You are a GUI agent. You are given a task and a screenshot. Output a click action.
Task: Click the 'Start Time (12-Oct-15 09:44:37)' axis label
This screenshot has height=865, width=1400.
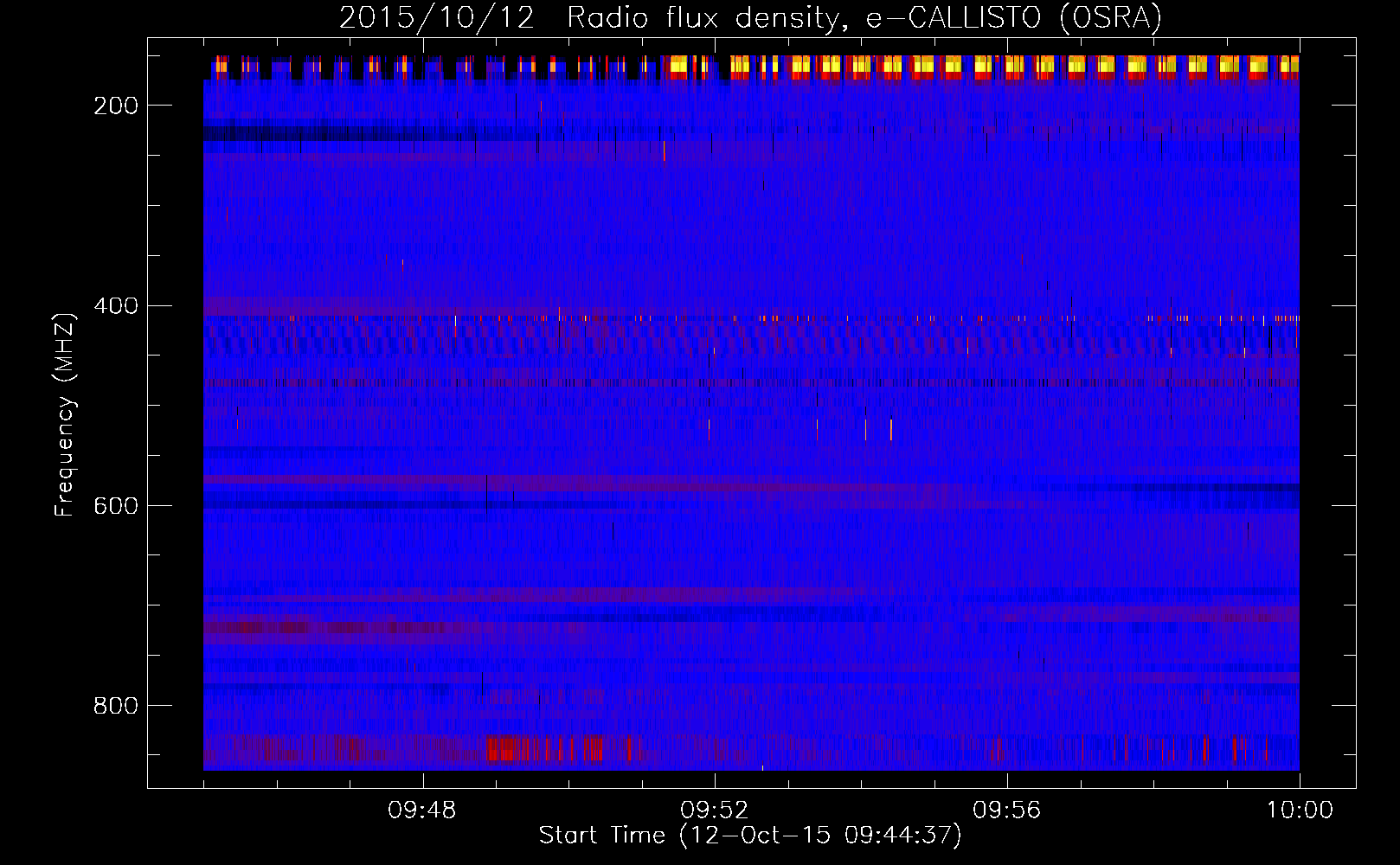click(750, 836)
